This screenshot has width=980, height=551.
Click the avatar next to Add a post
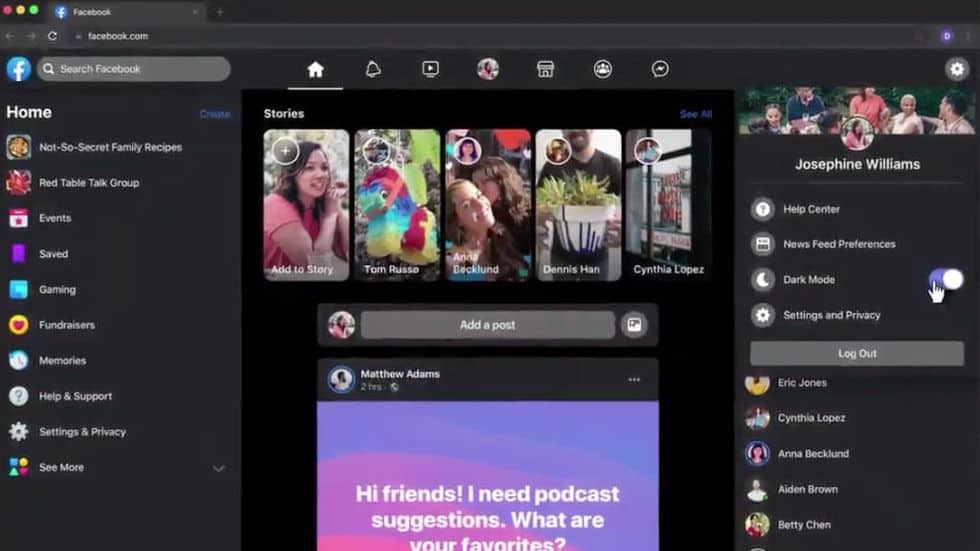341,325
